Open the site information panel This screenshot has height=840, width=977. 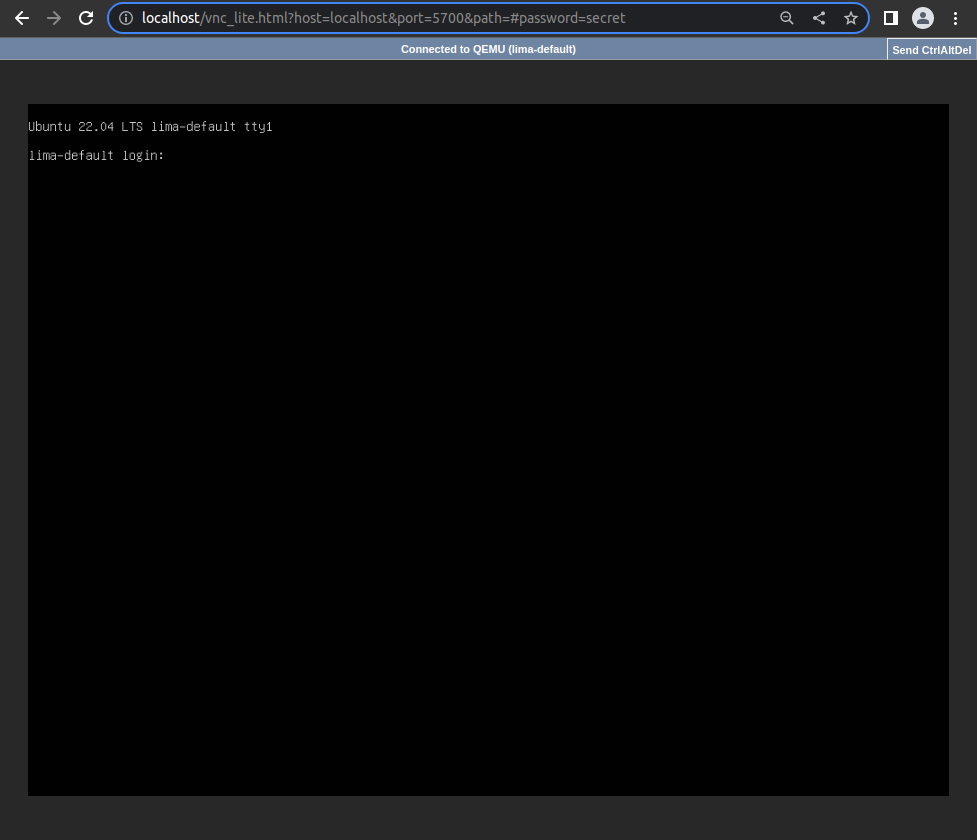125,17
